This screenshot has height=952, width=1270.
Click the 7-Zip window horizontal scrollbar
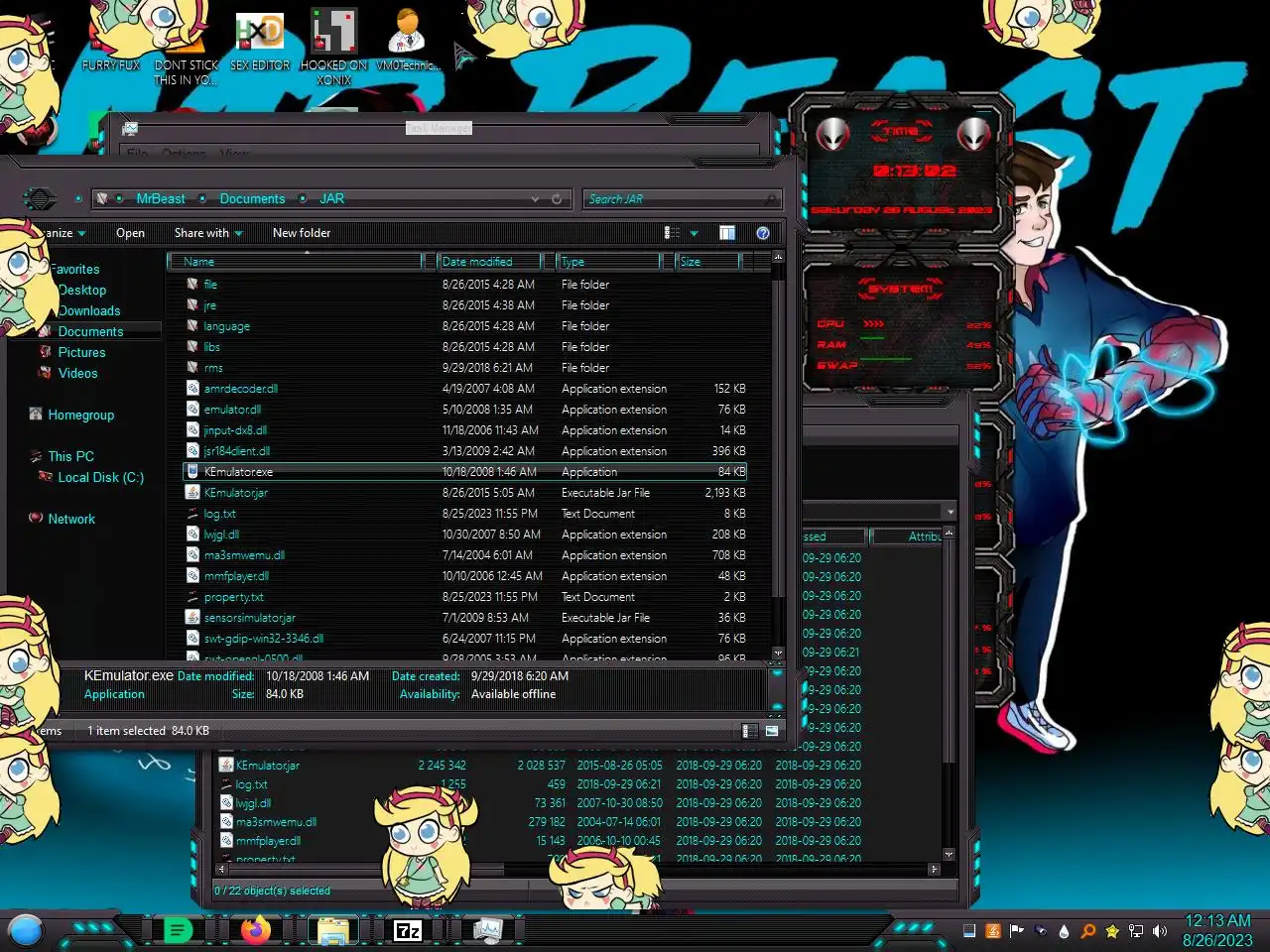577,869
